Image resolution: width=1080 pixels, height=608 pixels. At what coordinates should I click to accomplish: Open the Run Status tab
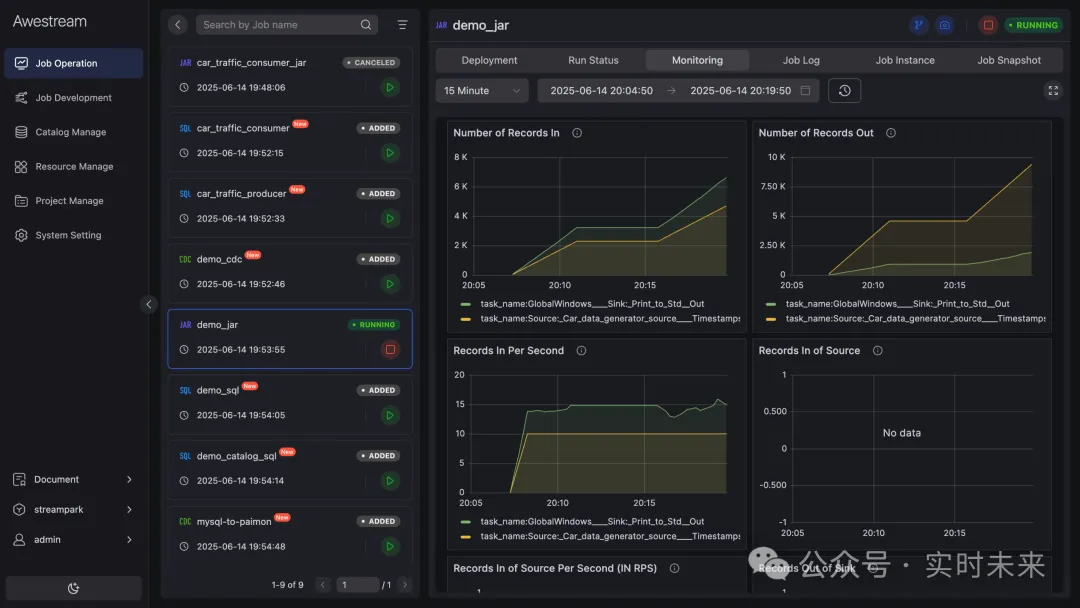[x=593, y=61]
